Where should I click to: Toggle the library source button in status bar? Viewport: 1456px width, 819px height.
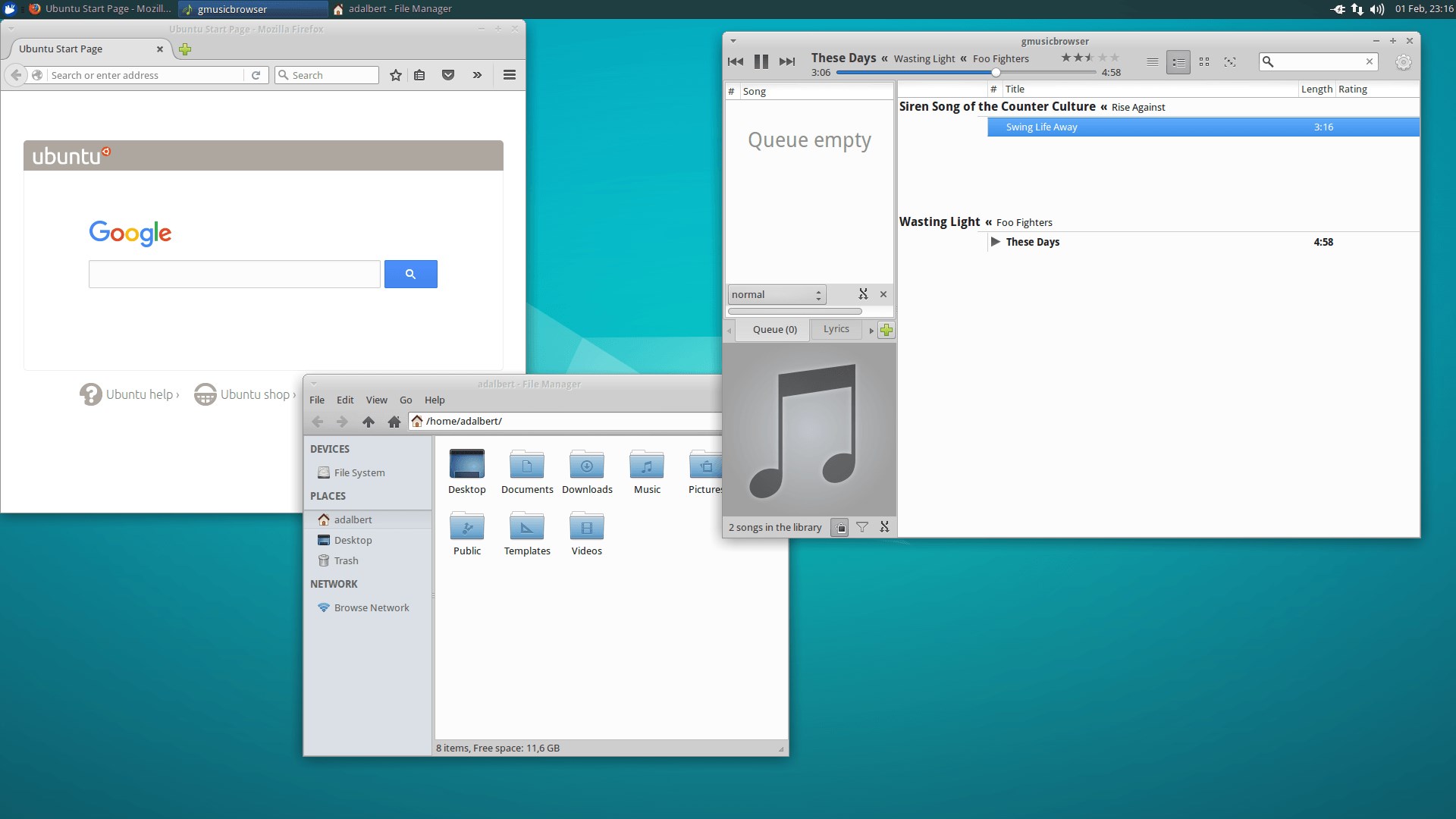840,528
